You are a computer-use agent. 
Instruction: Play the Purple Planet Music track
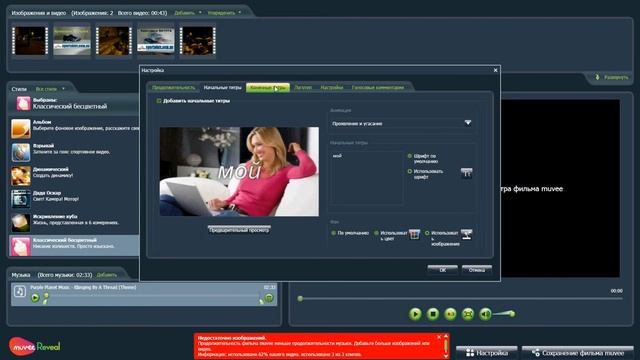pyautogui.click(x=35, y=298)
